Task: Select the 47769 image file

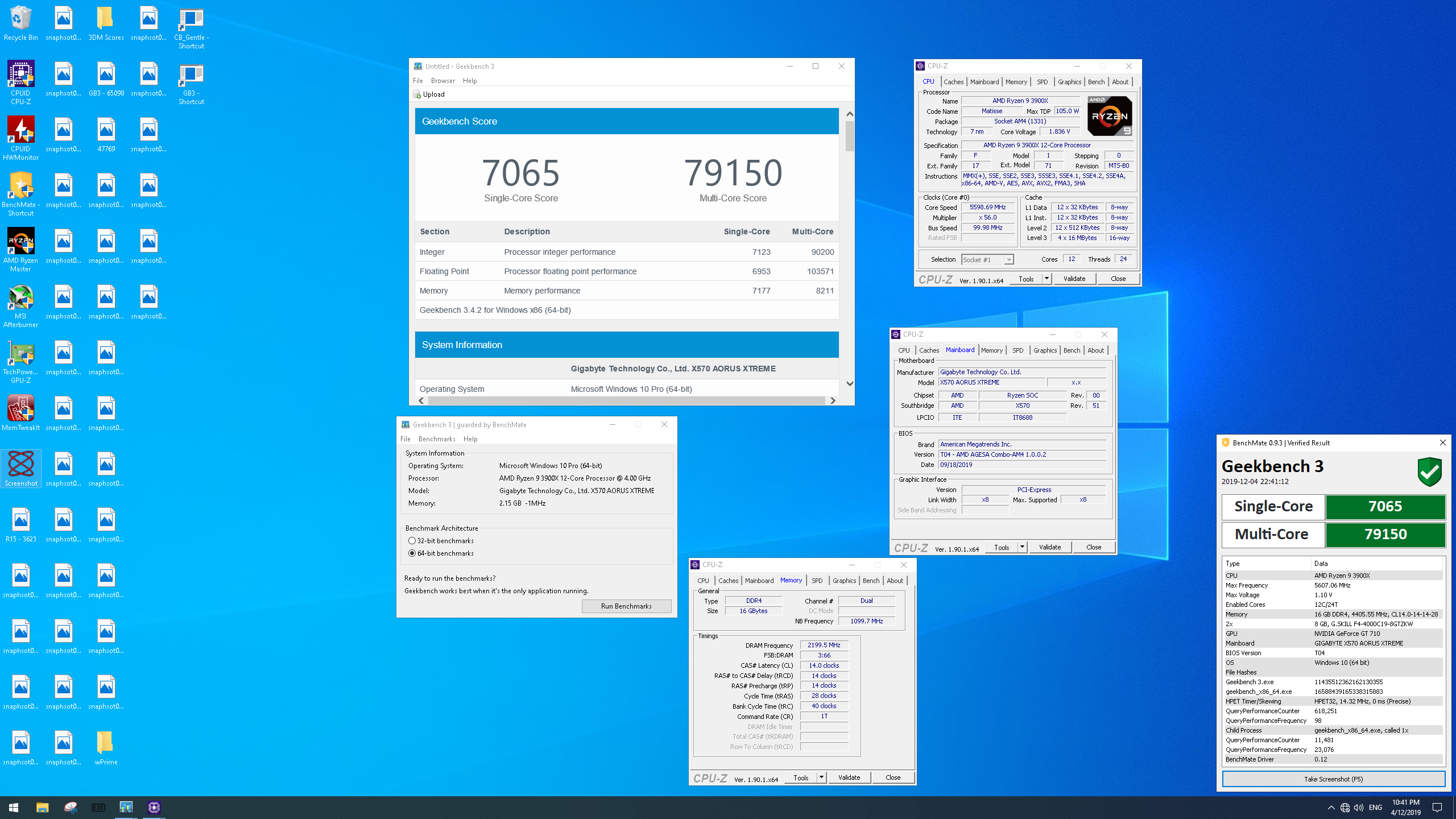Action: coord(106,135)
